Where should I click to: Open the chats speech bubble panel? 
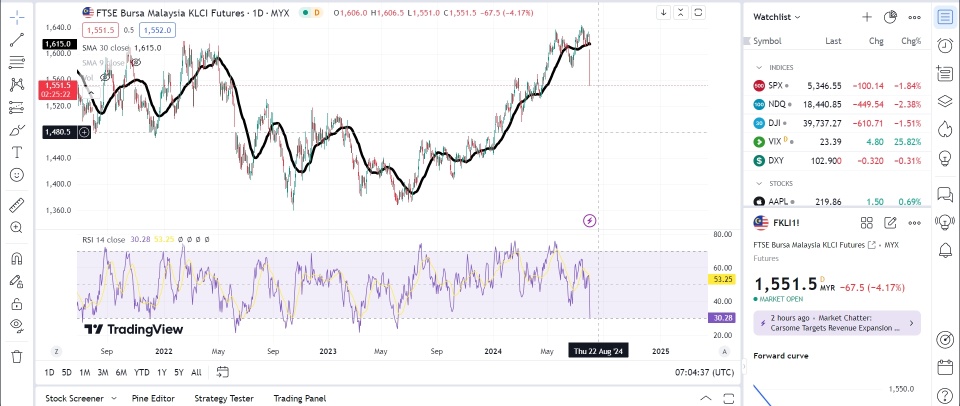coord(945,195)
